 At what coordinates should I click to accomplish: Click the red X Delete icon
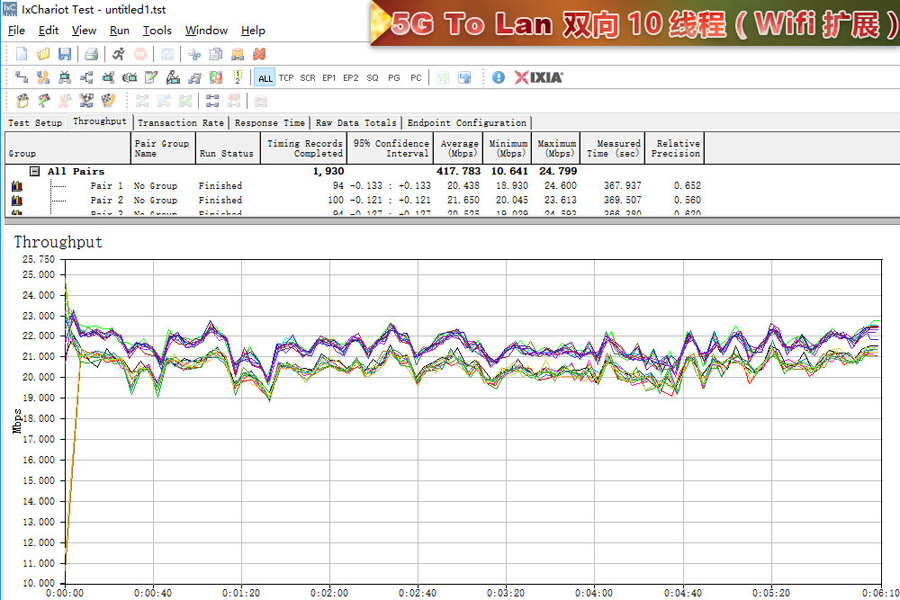[259, 54]
